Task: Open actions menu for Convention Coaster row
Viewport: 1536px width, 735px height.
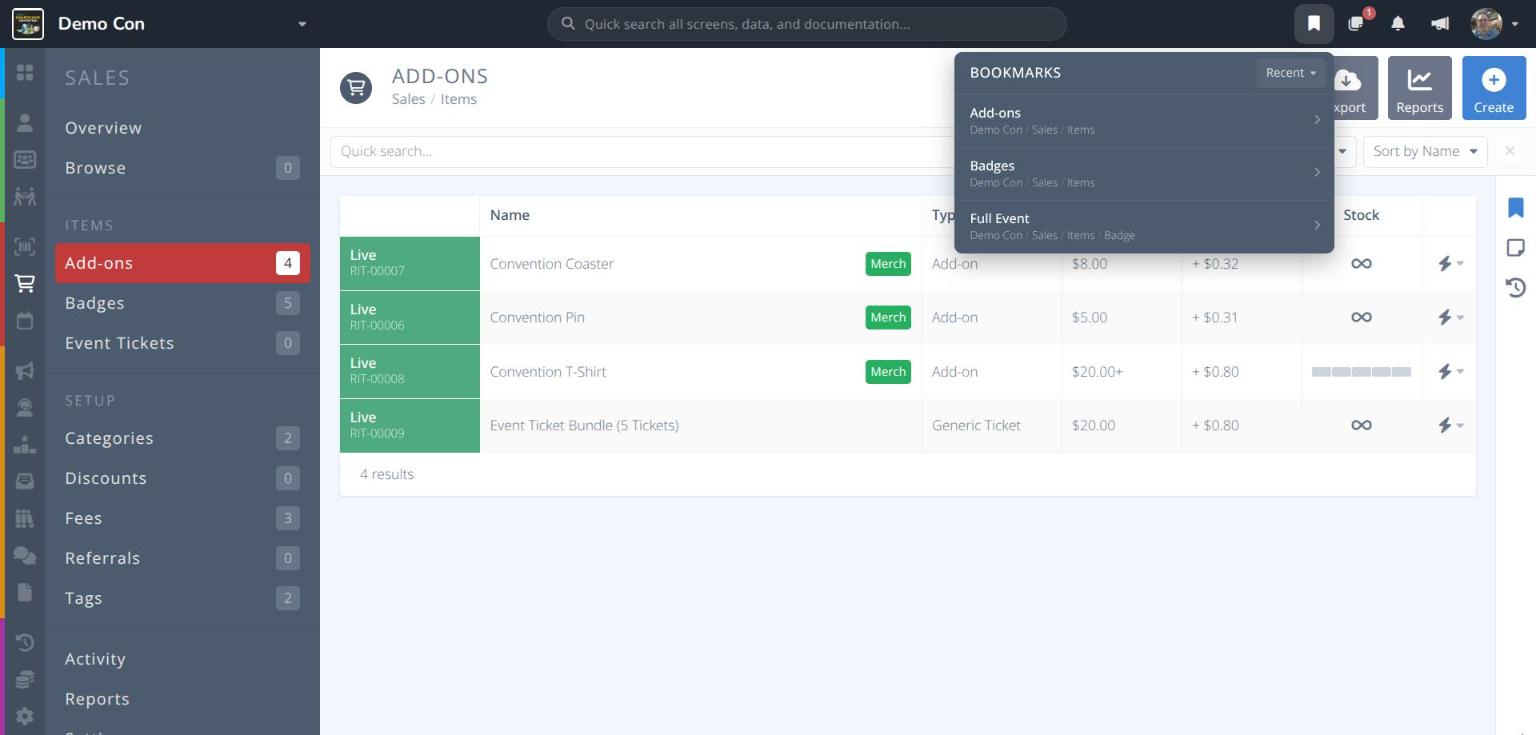Action: point(1450,264)
